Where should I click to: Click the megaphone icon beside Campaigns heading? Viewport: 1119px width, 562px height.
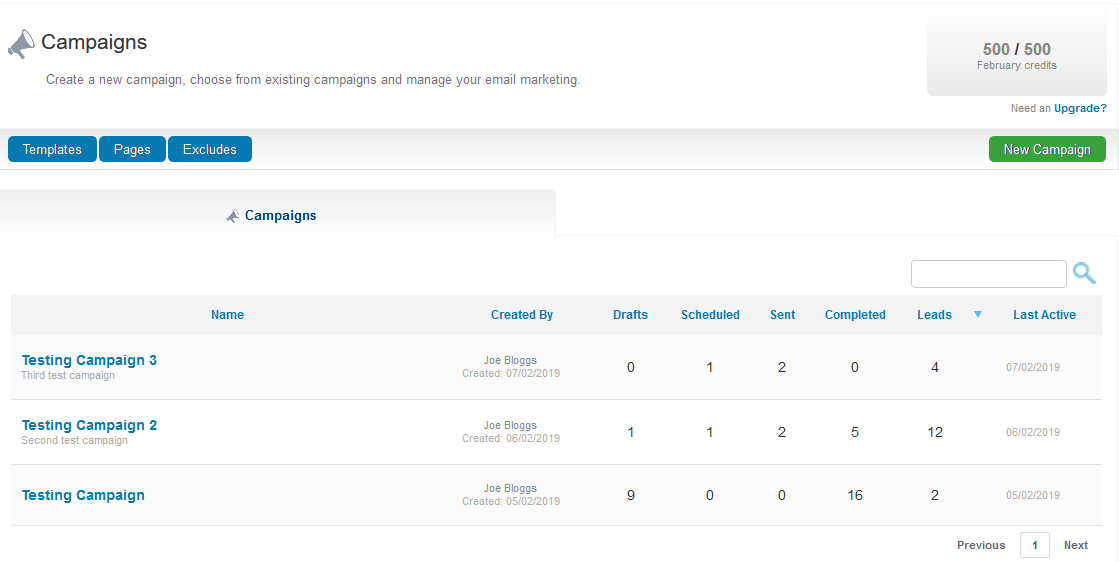click(21, 44)
